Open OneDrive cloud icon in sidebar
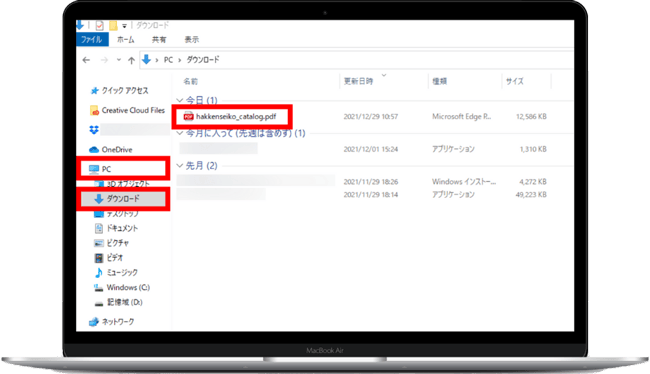 [x=94, y=149]
